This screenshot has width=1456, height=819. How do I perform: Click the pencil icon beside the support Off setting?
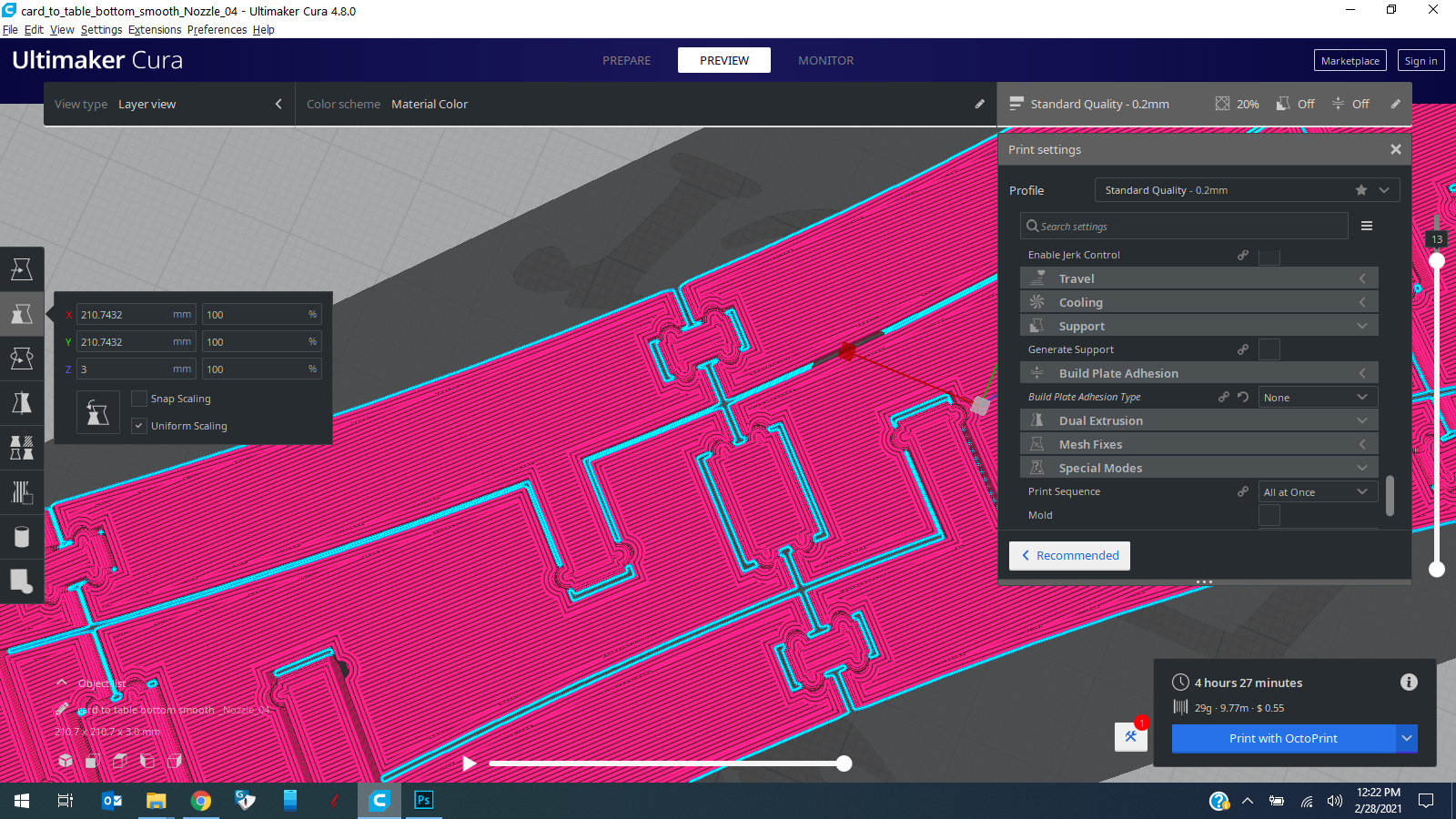1396,104
